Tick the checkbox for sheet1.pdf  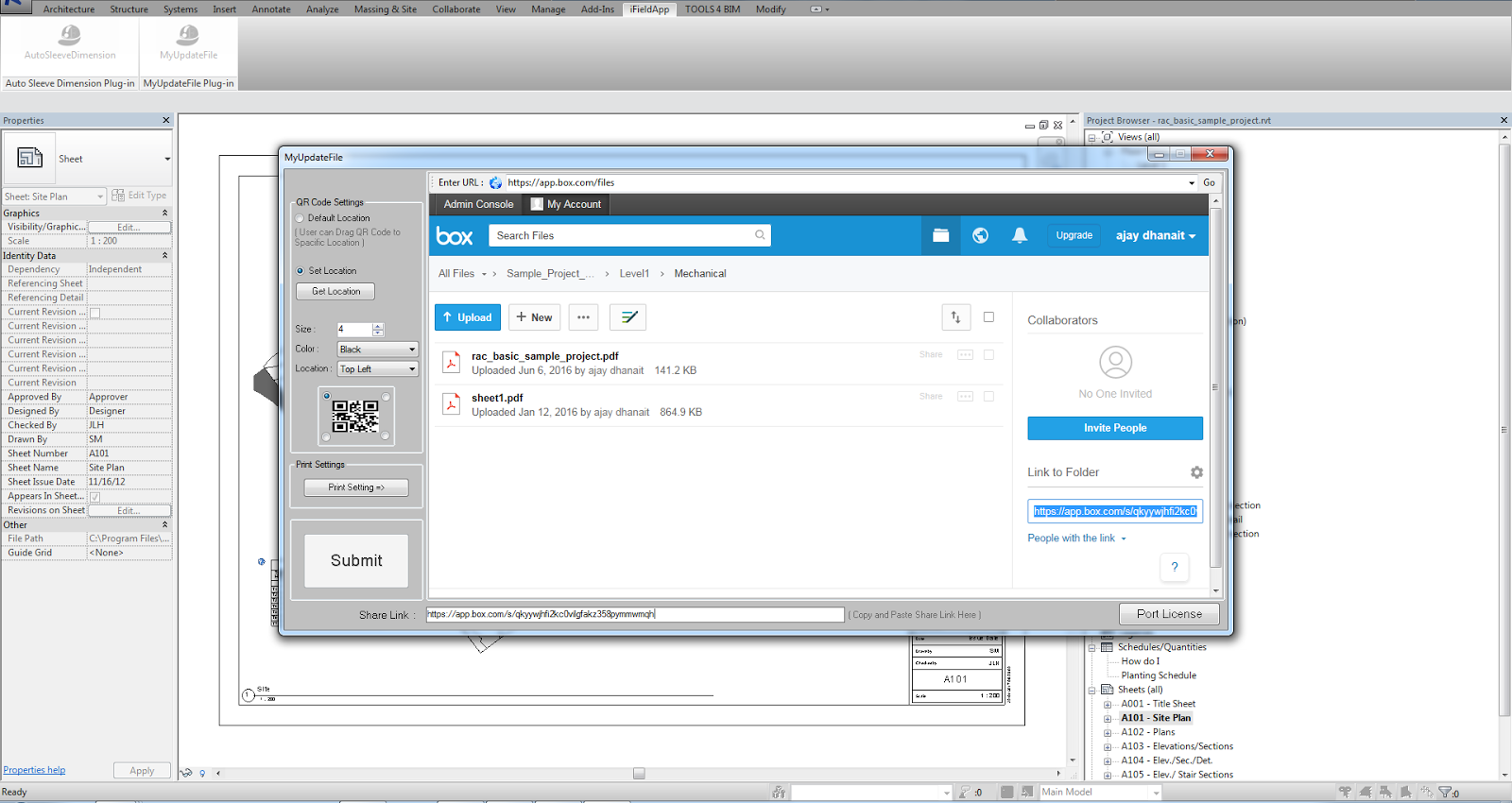988,397
